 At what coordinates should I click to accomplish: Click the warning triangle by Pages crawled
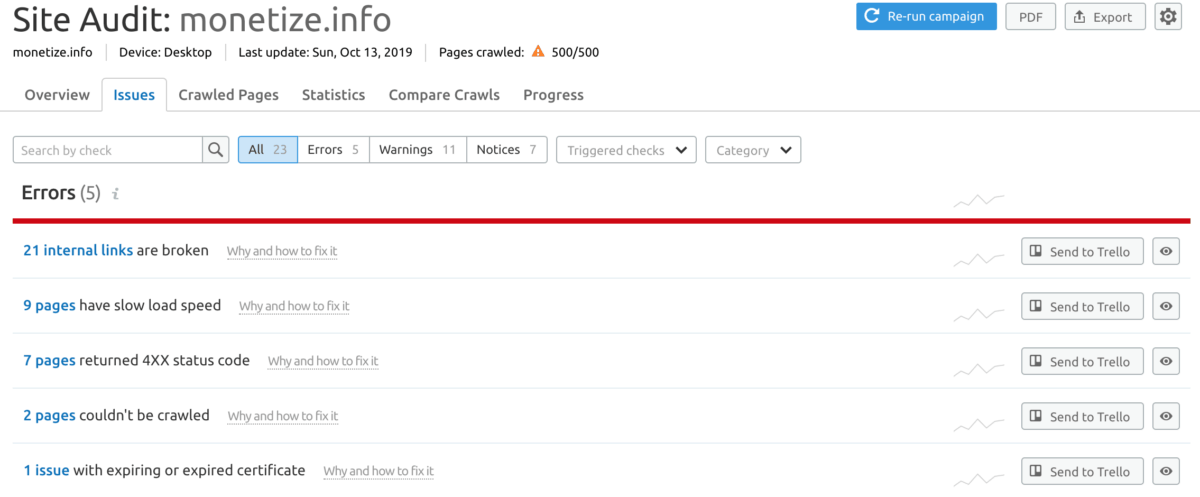(539, 52)
